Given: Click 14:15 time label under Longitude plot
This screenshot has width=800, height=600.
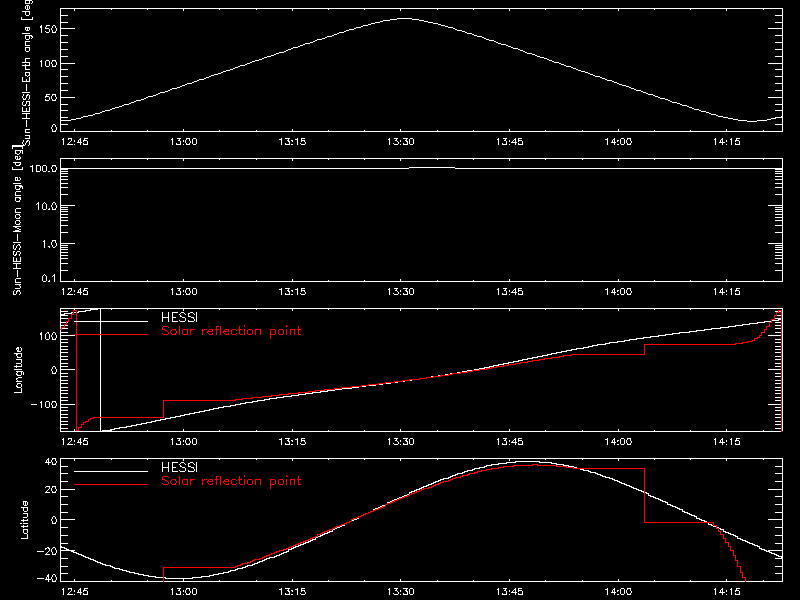Looking at the screenshot, I should (727, 441).
